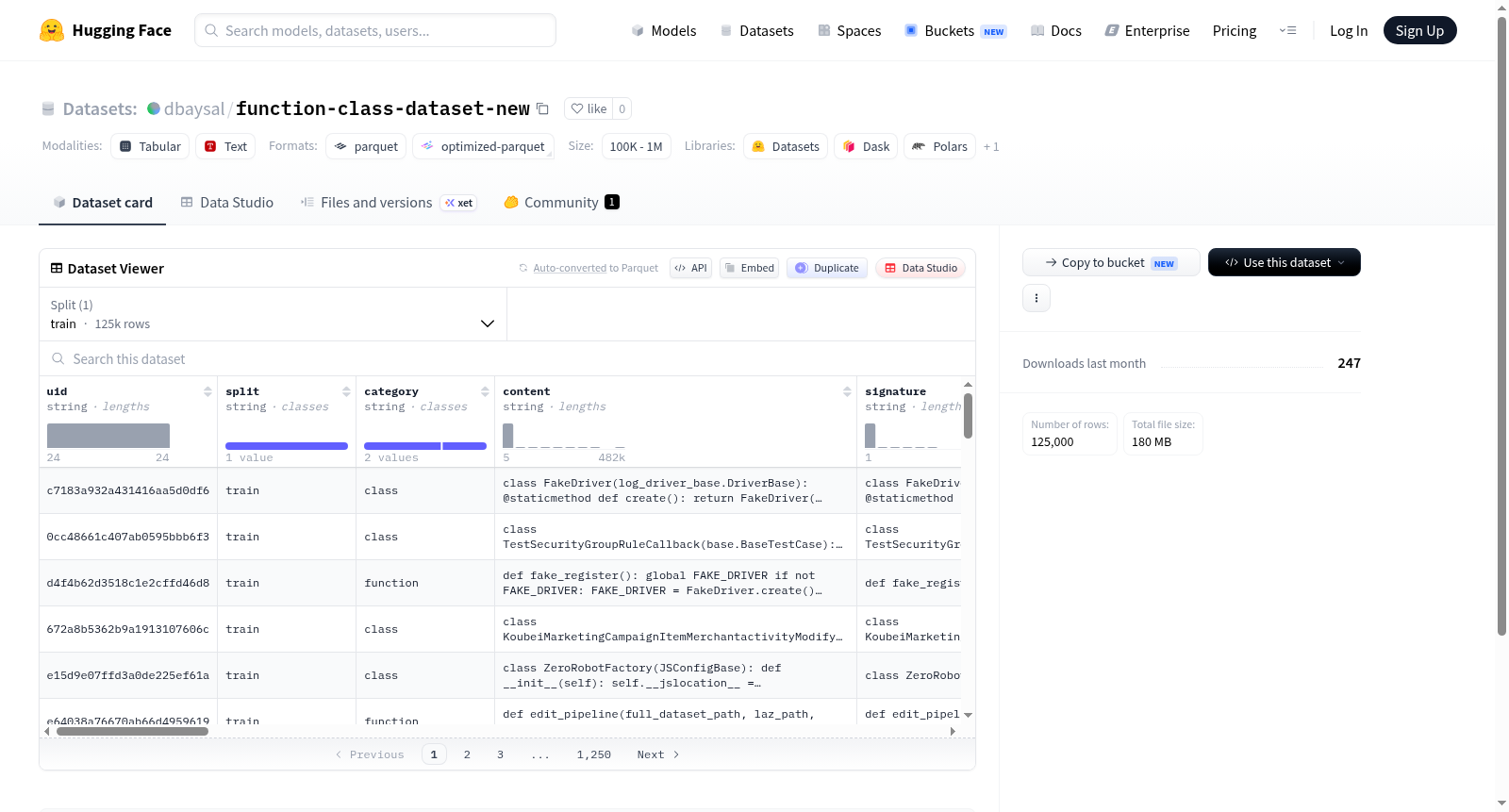
Task: Show the +1 additional libraries
Action: click(x=990, y=146)
